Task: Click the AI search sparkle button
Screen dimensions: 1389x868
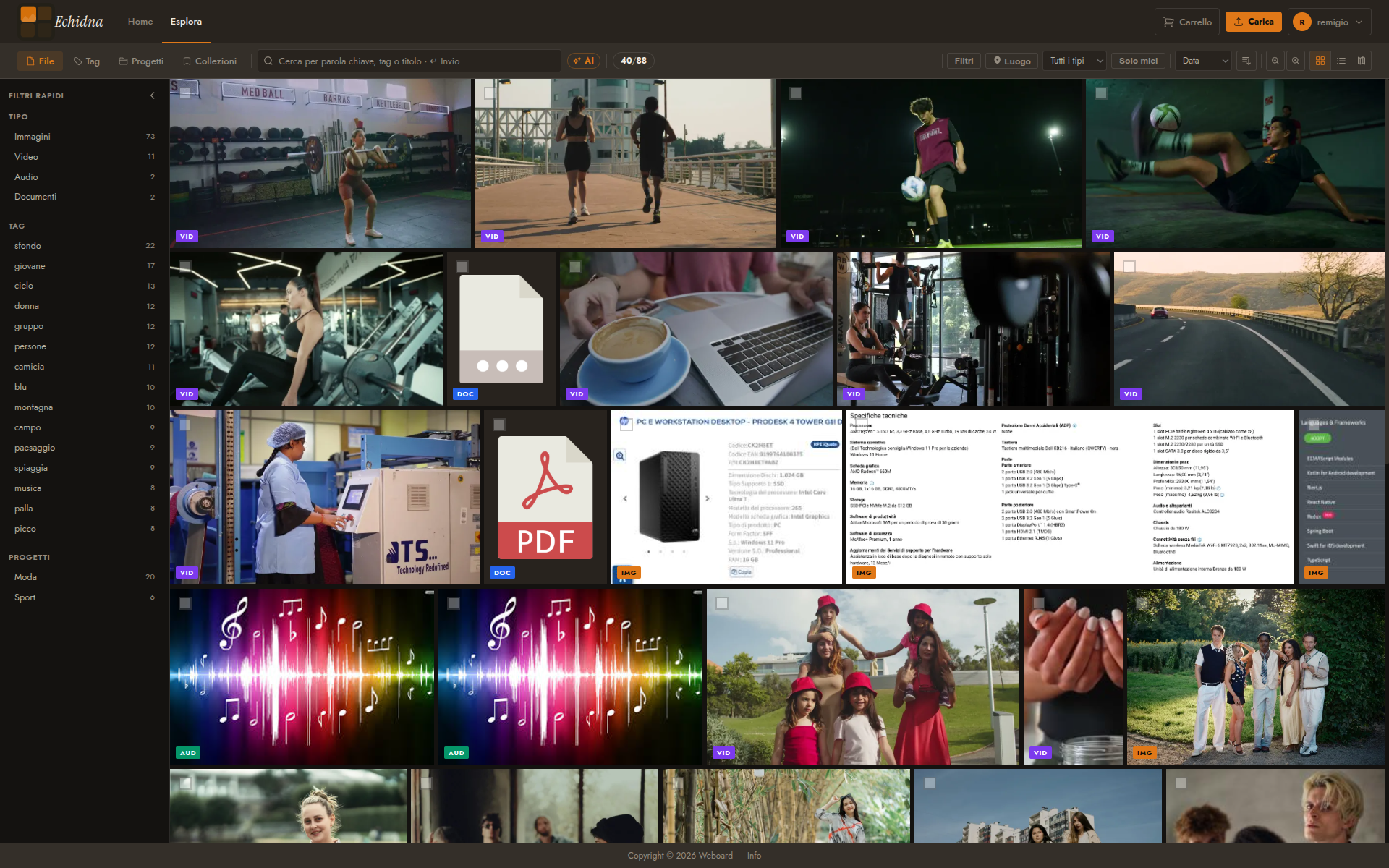Action: click(584, 61)
